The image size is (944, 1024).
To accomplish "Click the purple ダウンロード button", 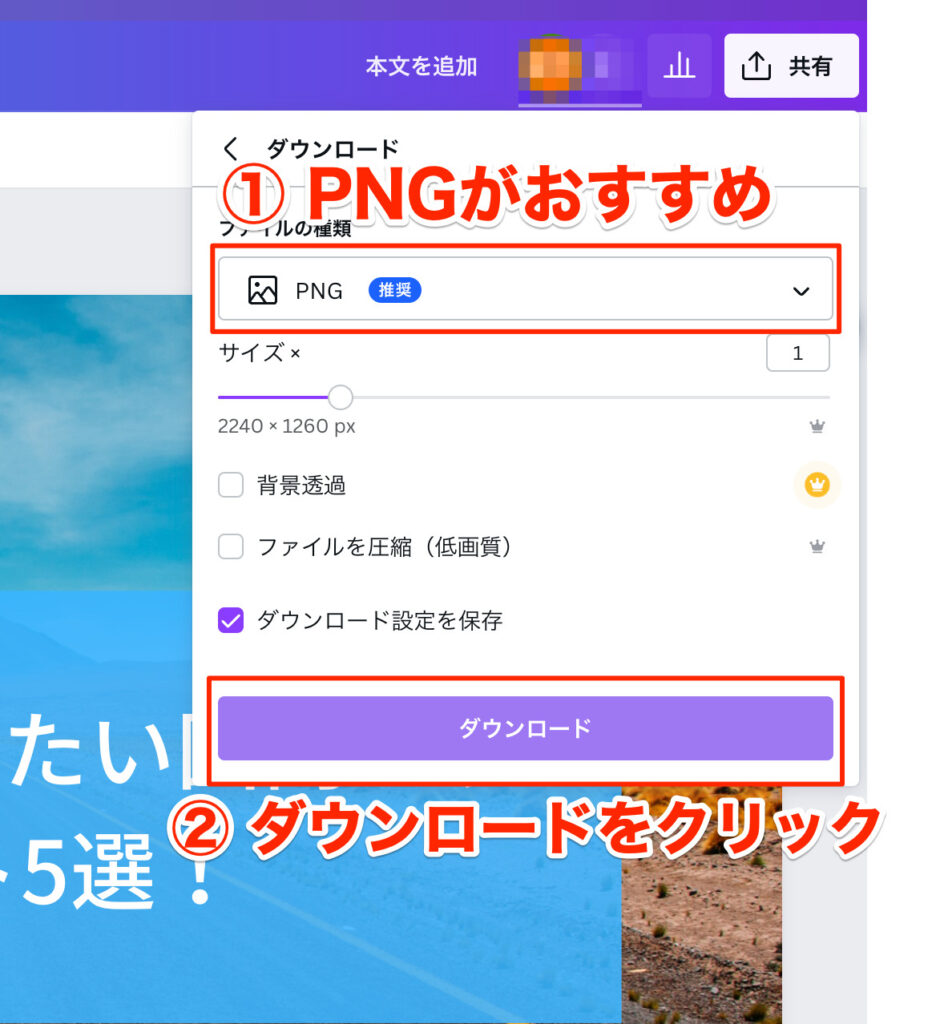I will [x=525, y=728].
